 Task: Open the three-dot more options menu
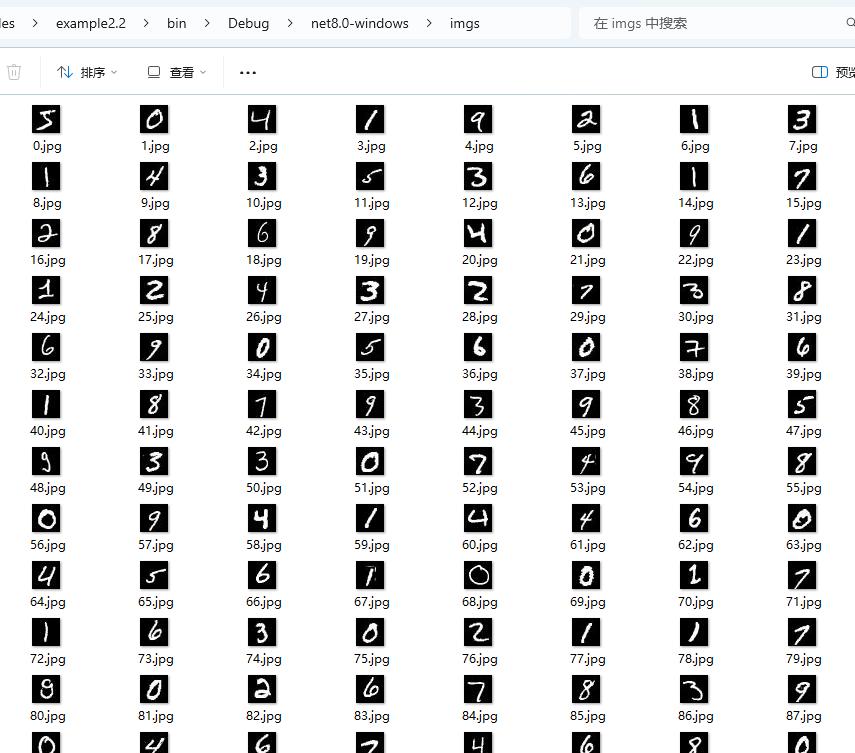click(x=248, y=72)
